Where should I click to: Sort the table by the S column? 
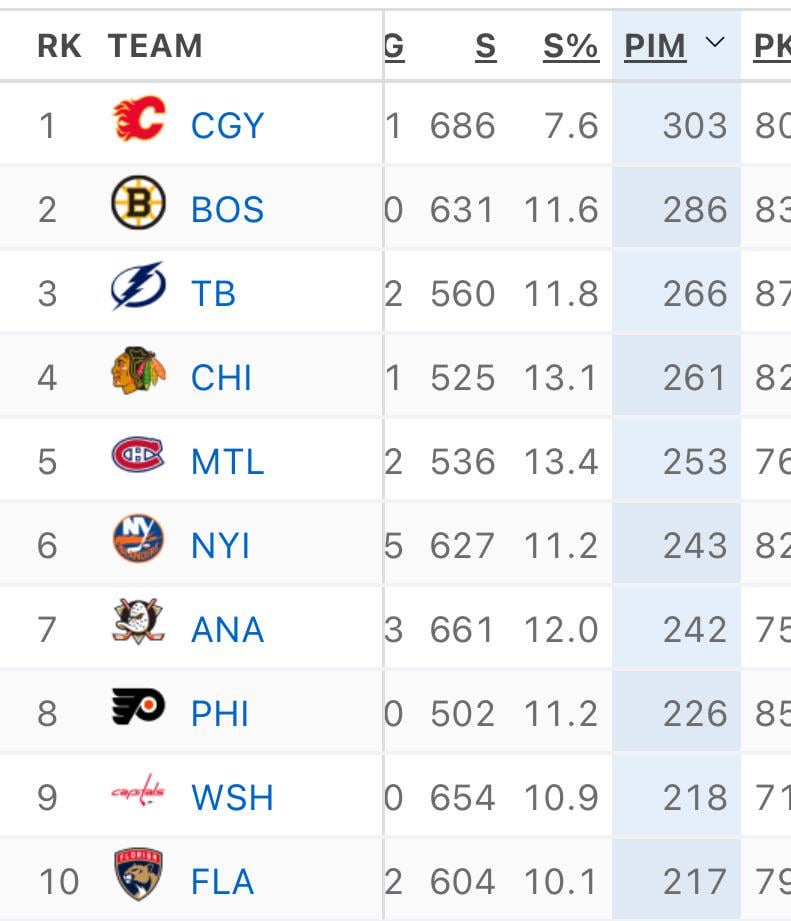click(485, 45)
